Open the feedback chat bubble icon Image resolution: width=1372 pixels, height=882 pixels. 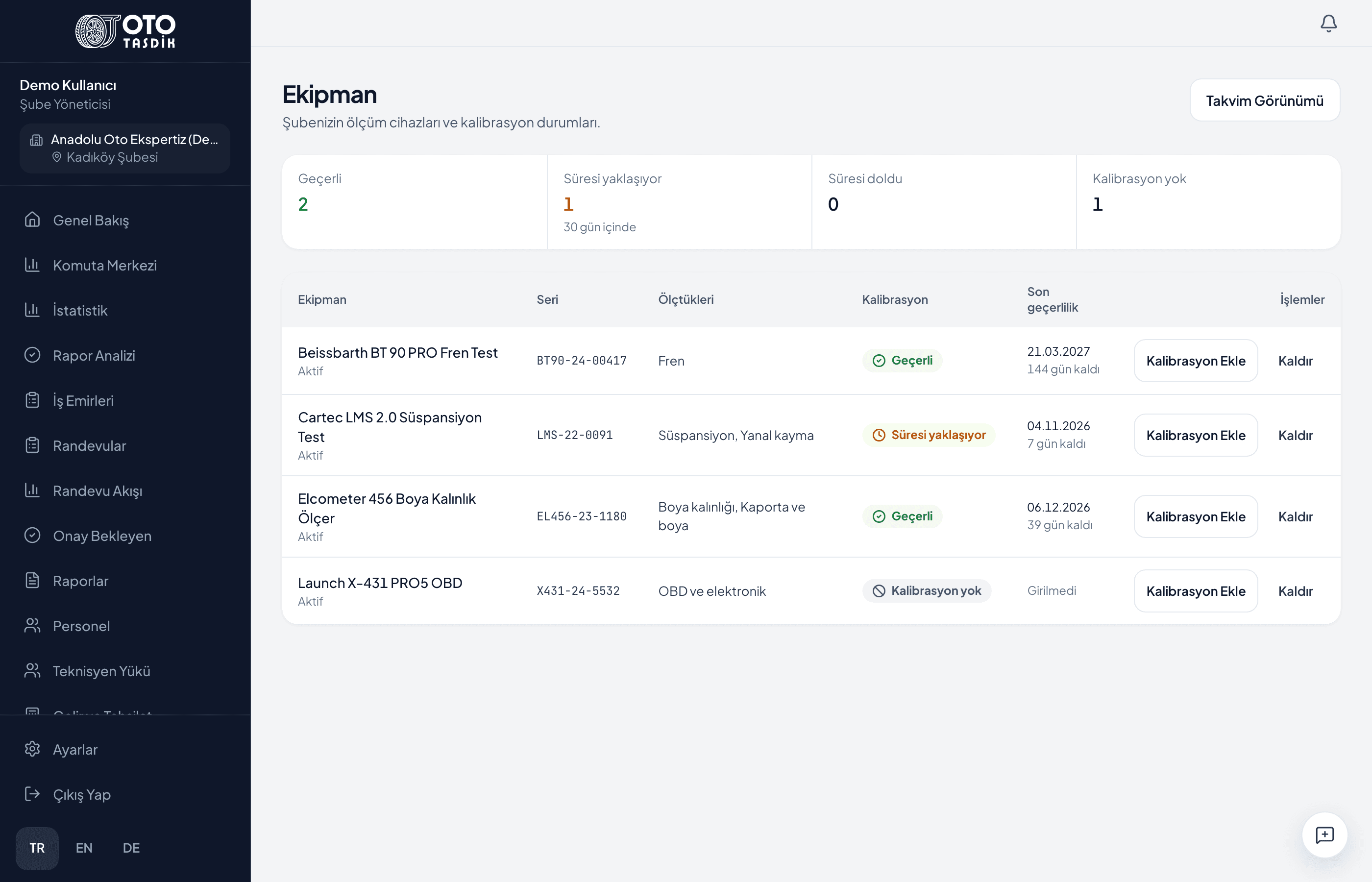1324,834
